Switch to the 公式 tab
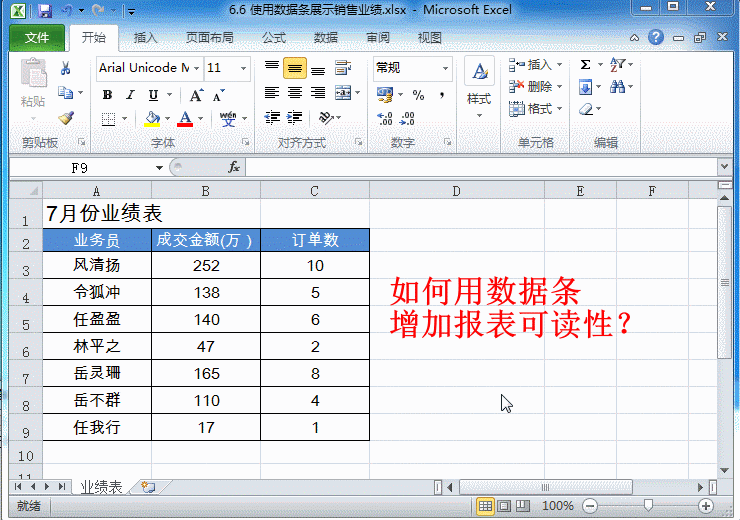The height and width of the screenshot is (520, 740). (x=274, y=38)
